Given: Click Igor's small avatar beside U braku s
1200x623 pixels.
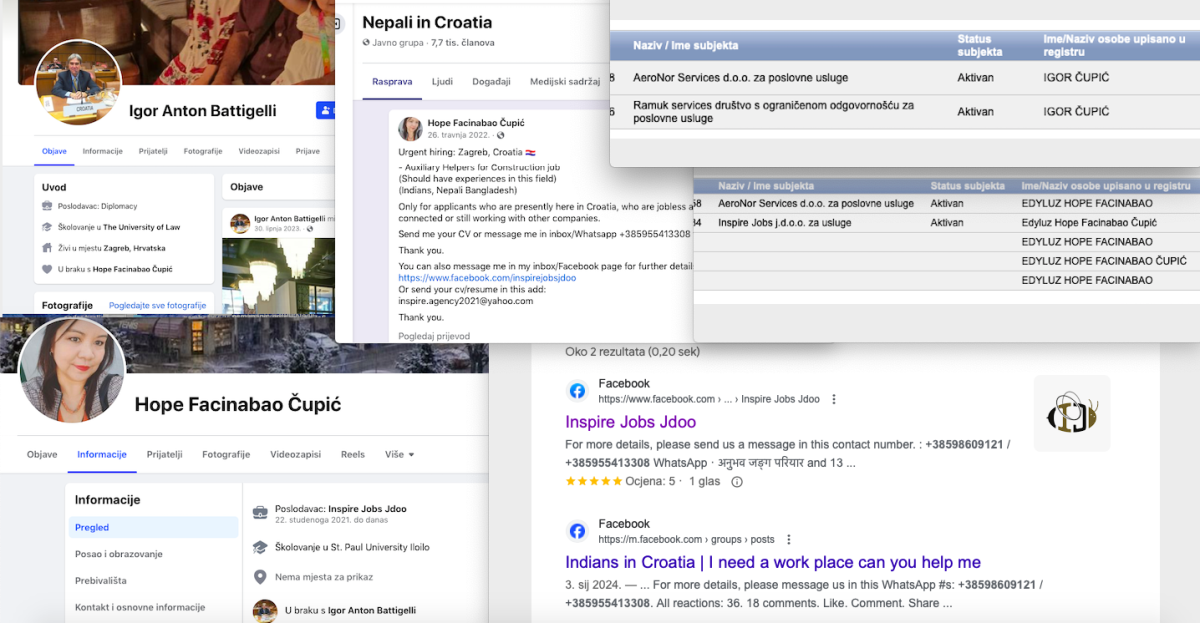Looking at the screenshot, I should pyautogui.click(x=265, y=610).
